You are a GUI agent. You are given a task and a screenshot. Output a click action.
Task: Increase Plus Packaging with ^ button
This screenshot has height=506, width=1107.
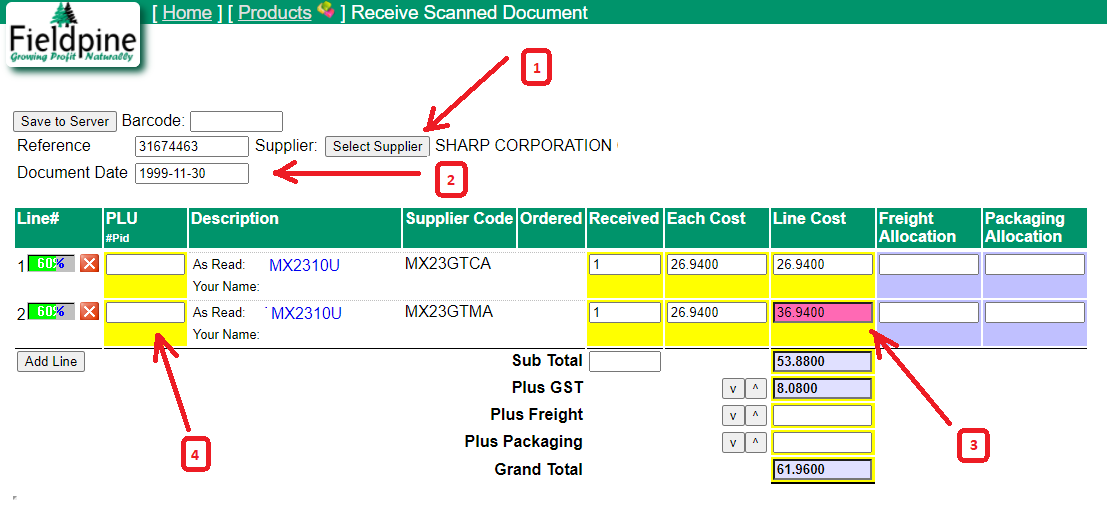click(755, 442)
